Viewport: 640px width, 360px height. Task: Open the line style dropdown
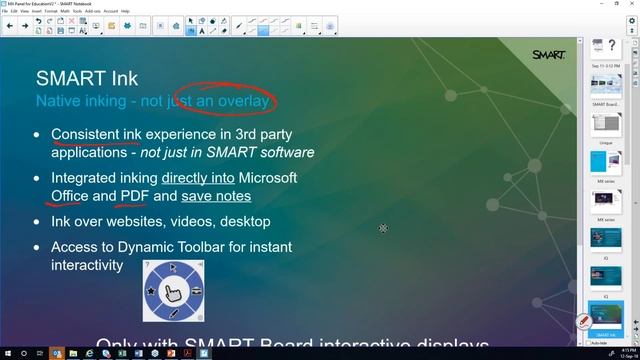point(314,26)
